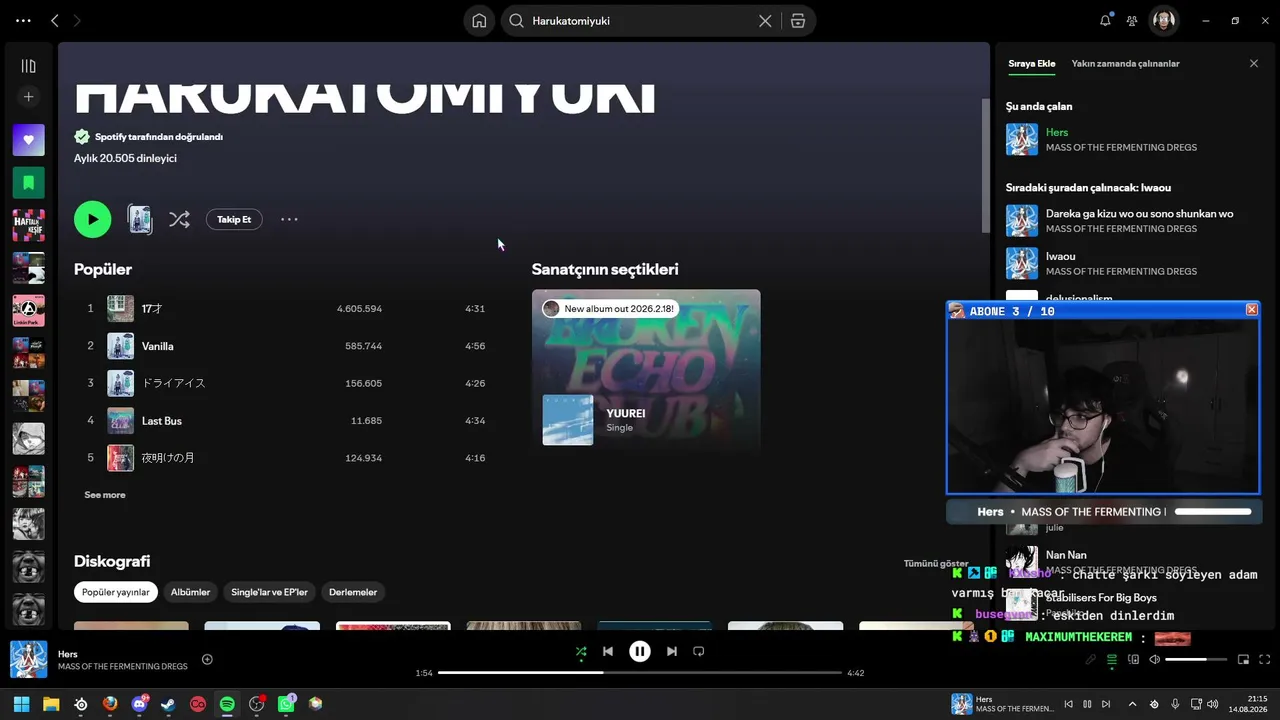Screen dimensions: 1280x720
Task: Toggle repeat mode in the player
Action: (699, 651)
